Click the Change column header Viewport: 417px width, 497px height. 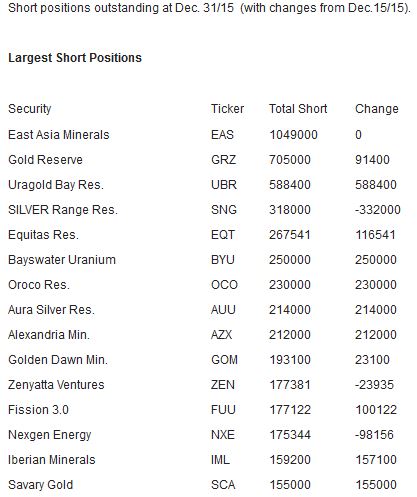(x=377, y=109)
